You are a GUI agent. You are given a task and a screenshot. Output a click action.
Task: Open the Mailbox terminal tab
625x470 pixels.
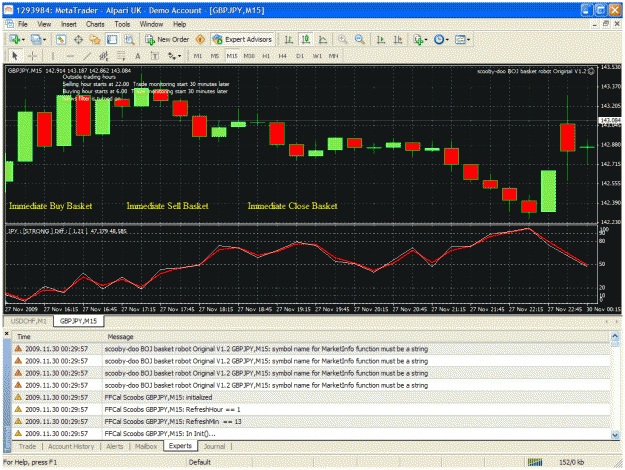(146, 446)
